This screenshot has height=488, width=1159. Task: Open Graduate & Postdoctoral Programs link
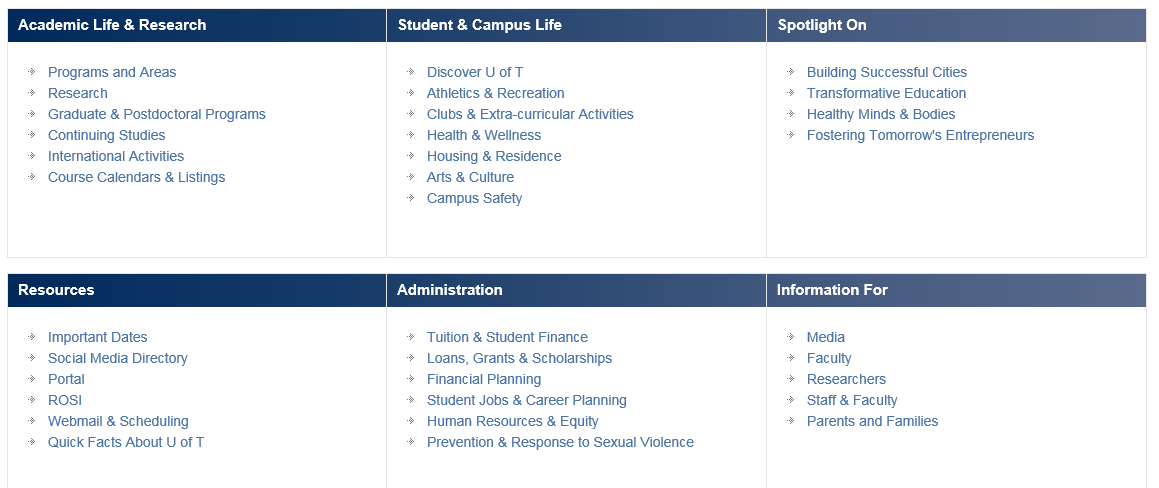tap(156, 114)
